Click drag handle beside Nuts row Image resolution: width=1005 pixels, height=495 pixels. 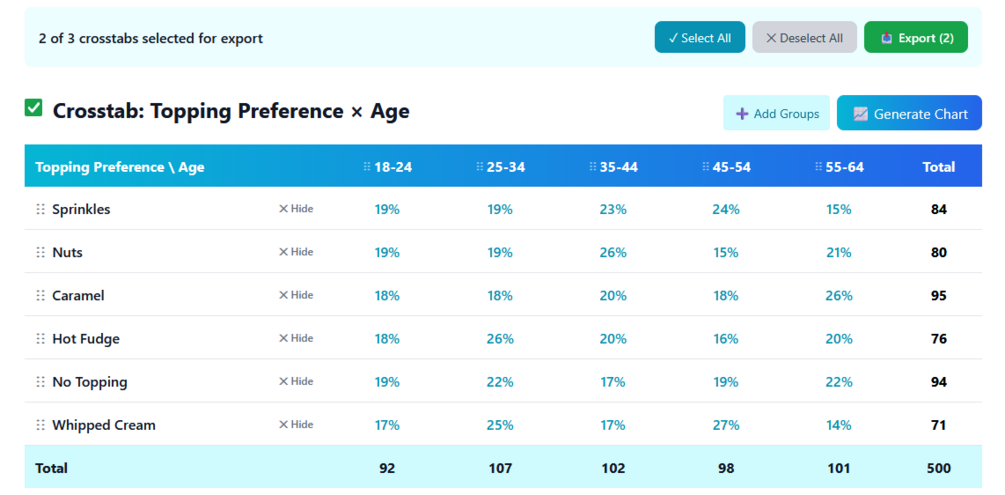click(41, 252)
